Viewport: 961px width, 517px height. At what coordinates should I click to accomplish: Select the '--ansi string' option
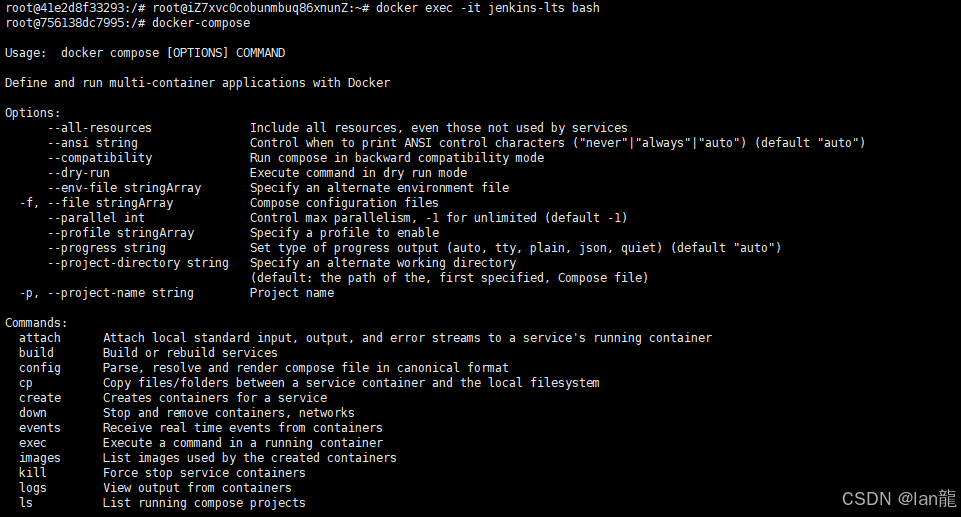(93, 143)
